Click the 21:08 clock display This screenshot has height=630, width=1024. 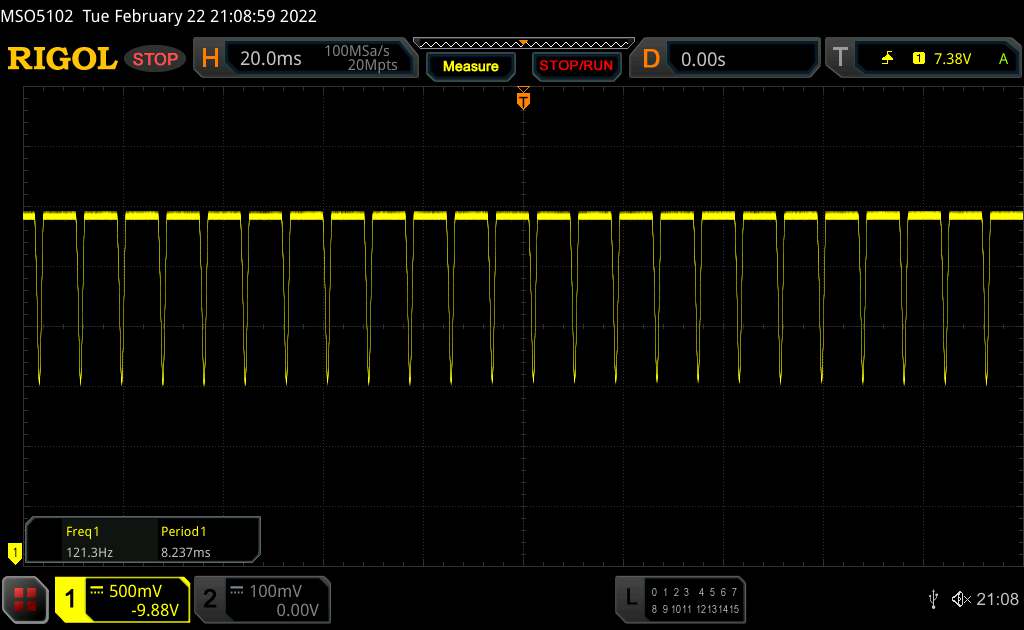pyautogui.click(x=997, y=599)
